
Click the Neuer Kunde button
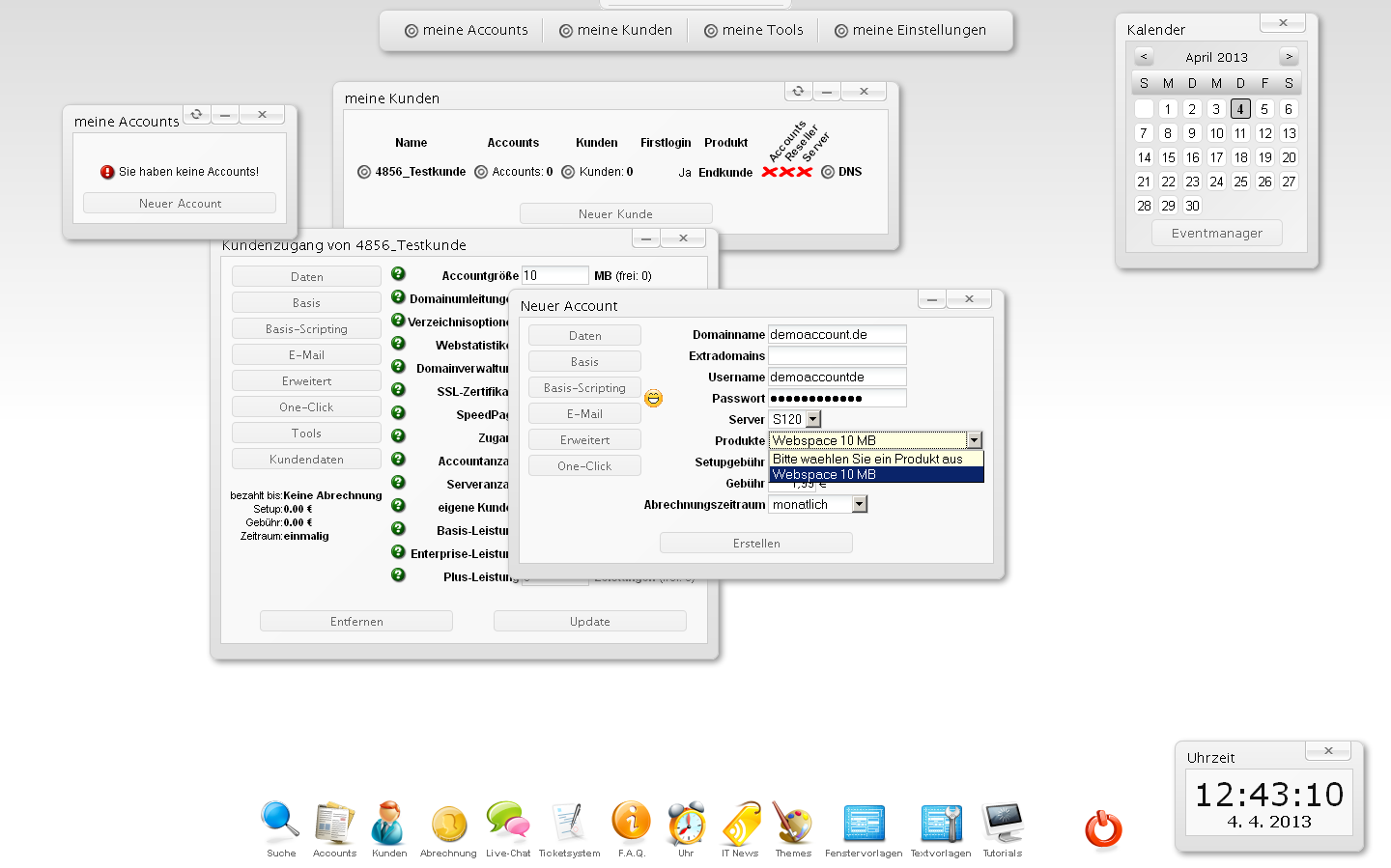point(615,212)
